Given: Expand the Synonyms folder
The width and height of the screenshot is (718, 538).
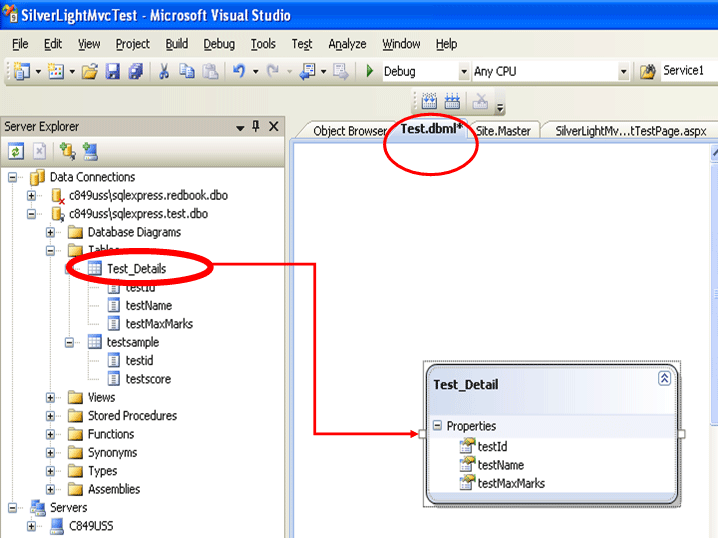Looking at the screenshot, I should tap(50, 452).
